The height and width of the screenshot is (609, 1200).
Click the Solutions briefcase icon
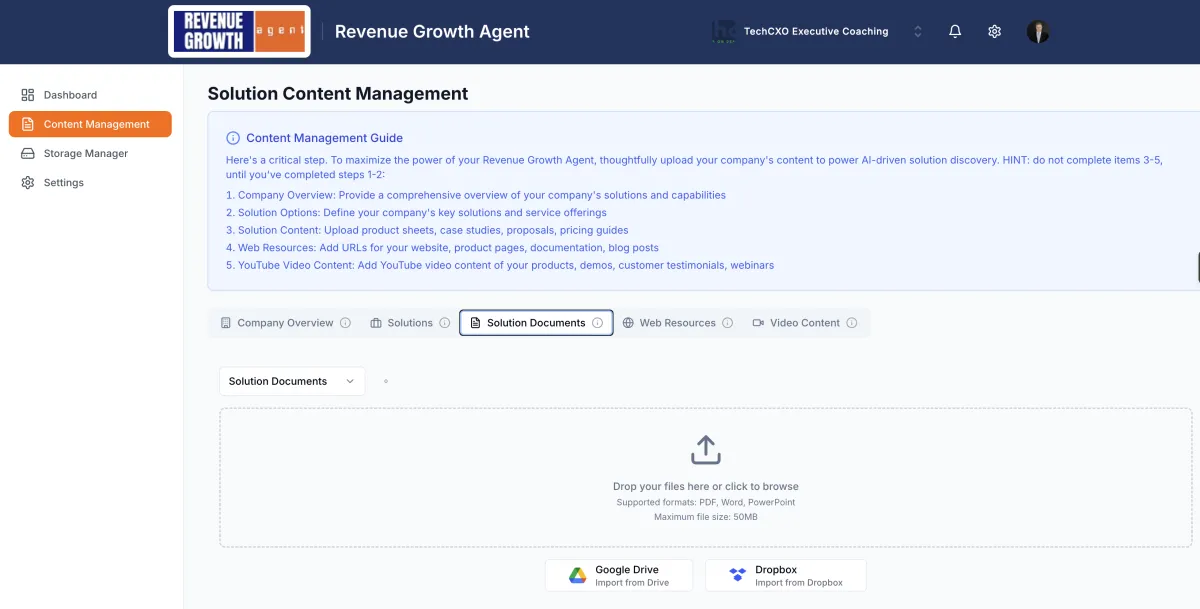click(x=376, y=323)
